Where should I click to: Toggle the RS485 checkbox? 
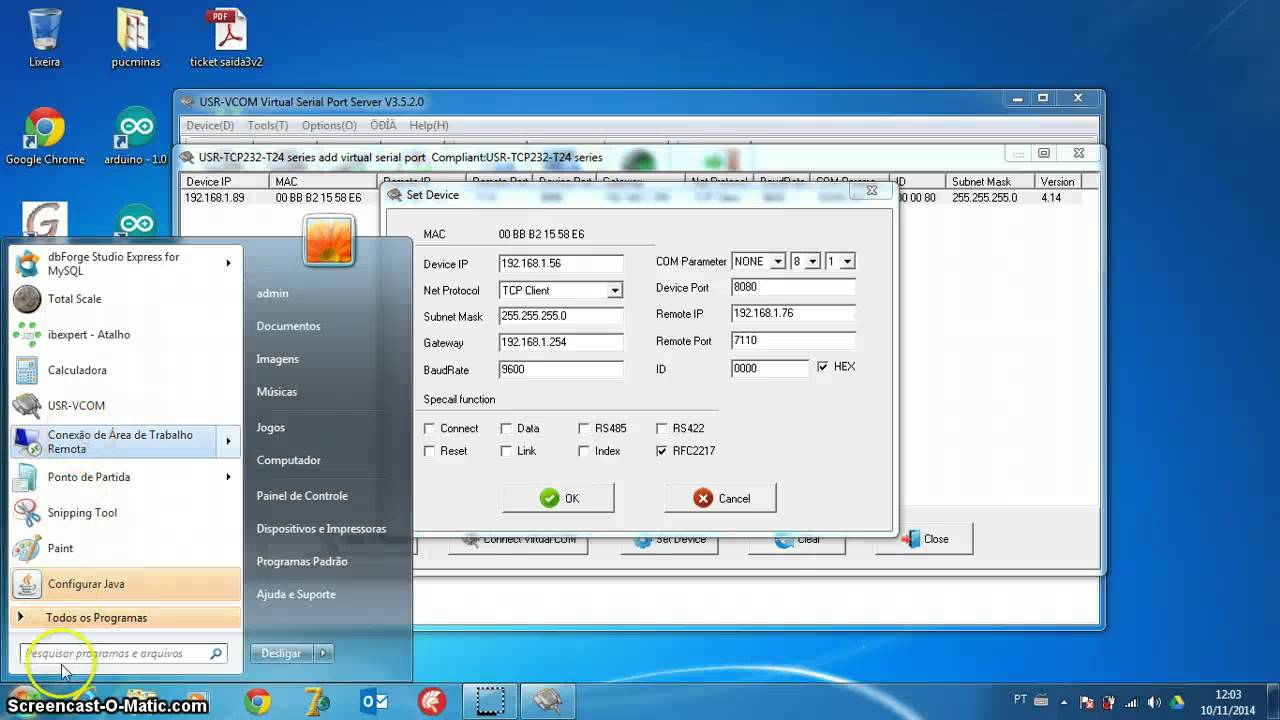tap(584, 429)
